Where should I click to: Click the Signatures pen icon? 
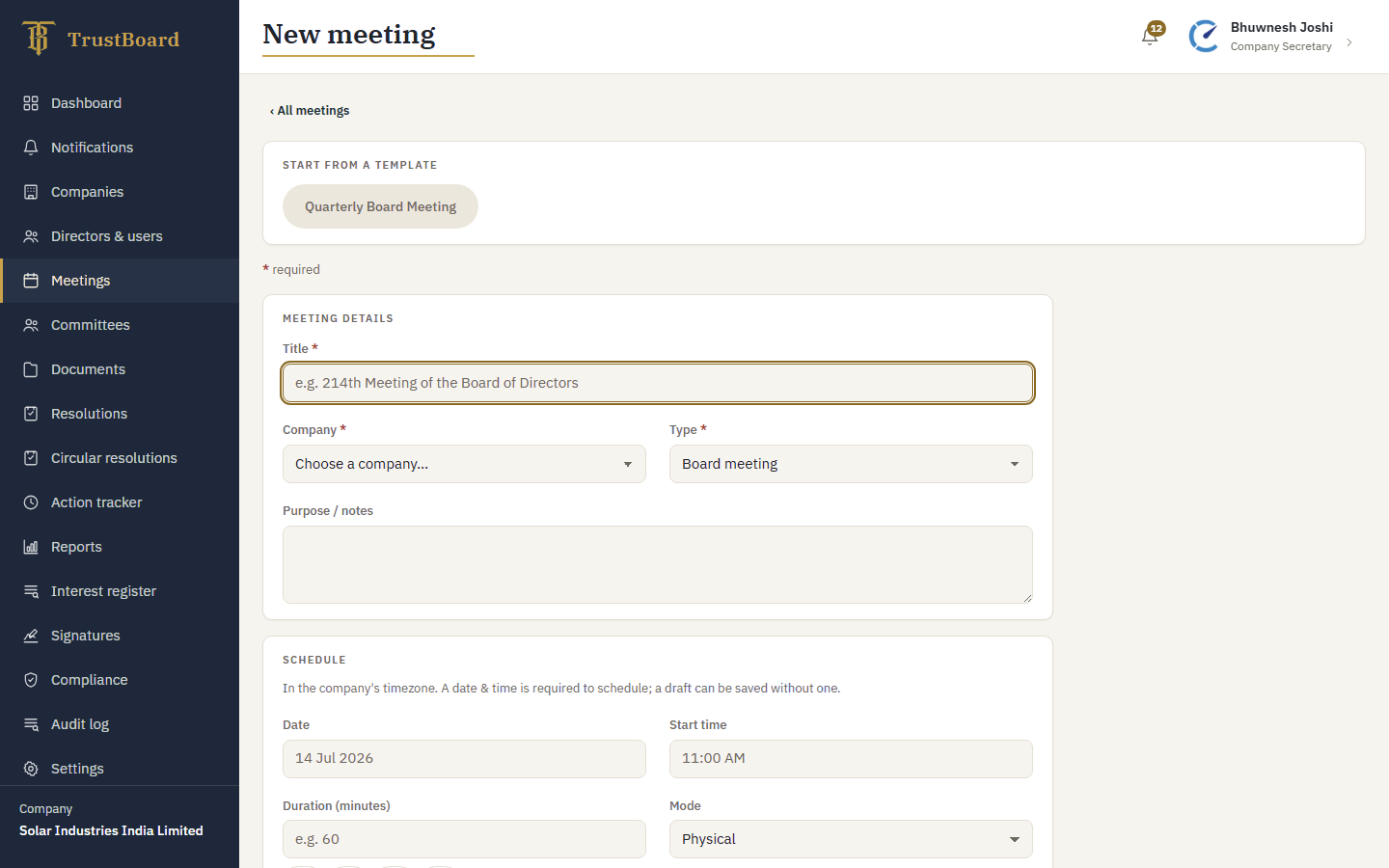[31, 636]
